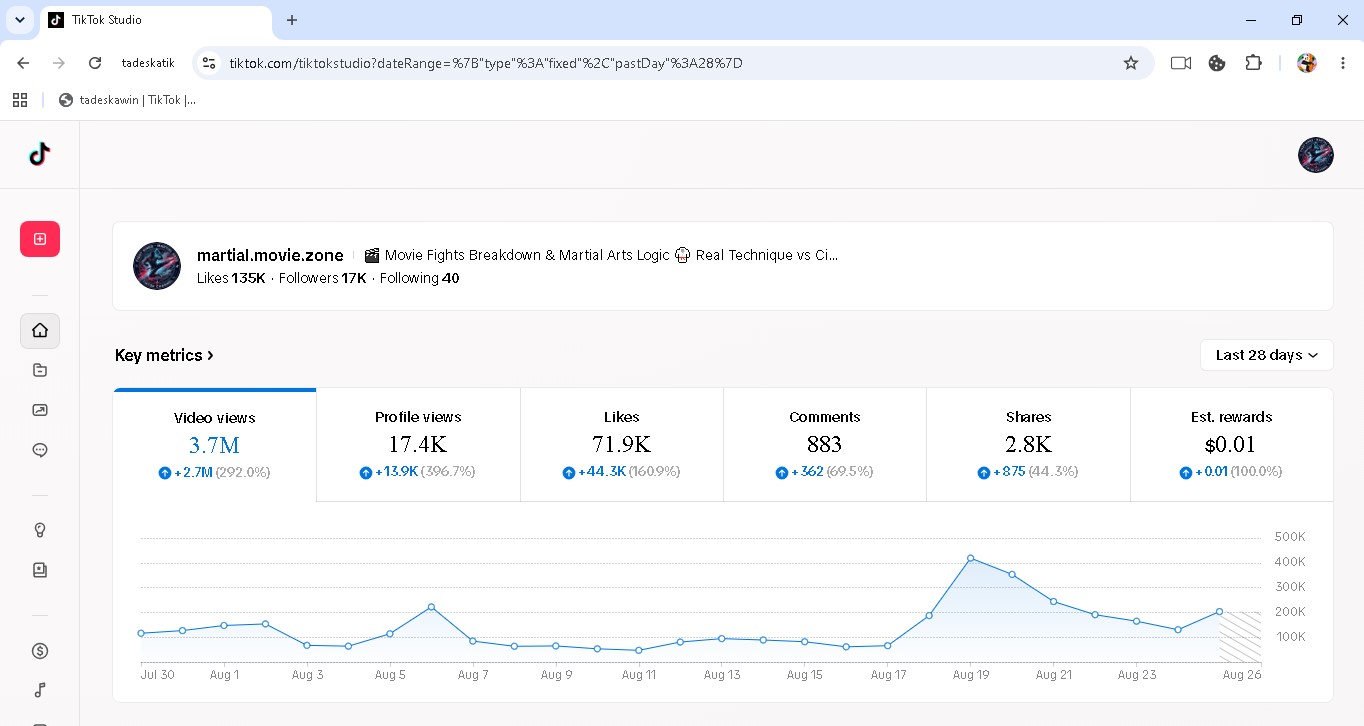Screen dimensions: 1364x726
Task: Click the 'tadeskatik' label beside the reload button
Action: (x=148, y=63)
